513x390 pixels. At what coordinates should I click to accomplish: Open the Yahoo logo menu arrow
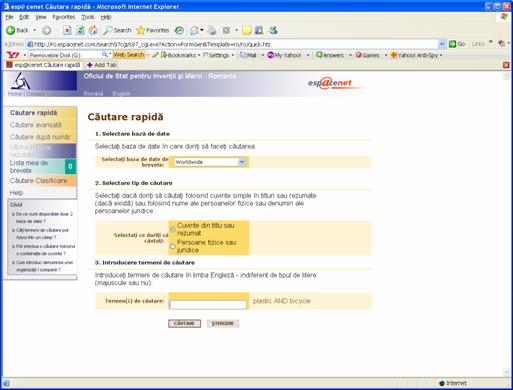(25, 55)
